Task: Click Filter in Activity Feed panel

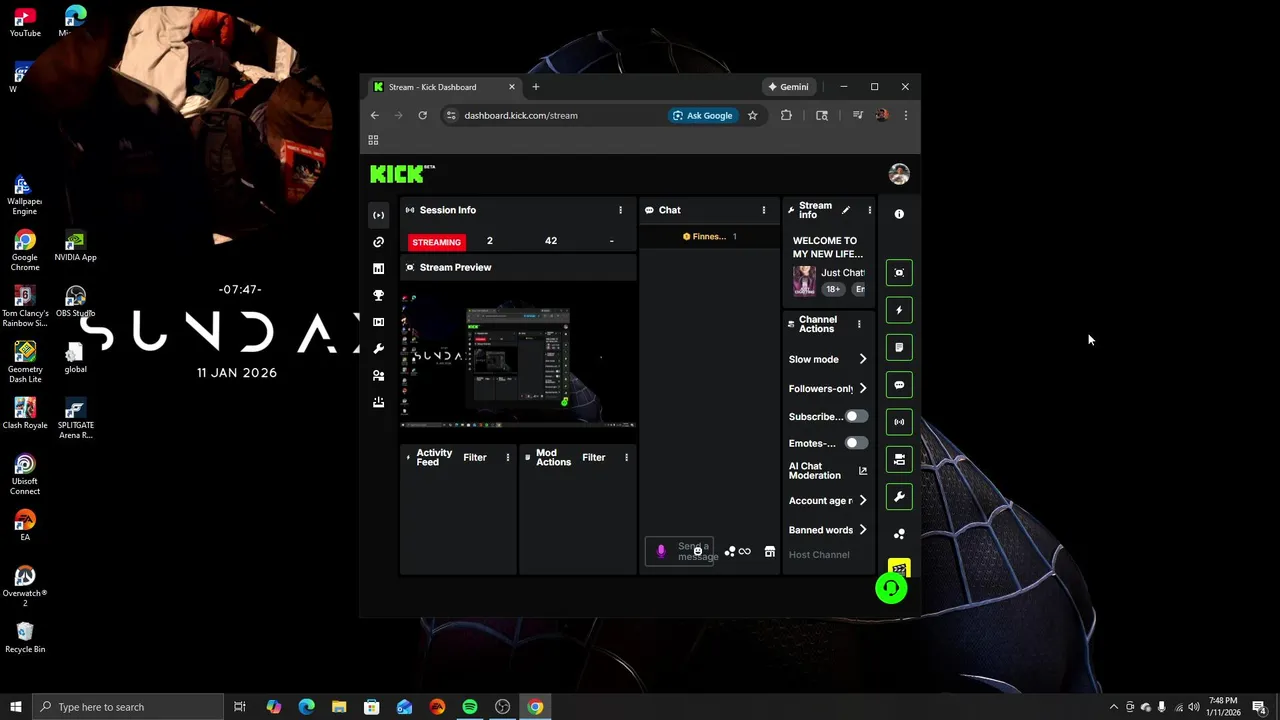Action: click(475, 457)
